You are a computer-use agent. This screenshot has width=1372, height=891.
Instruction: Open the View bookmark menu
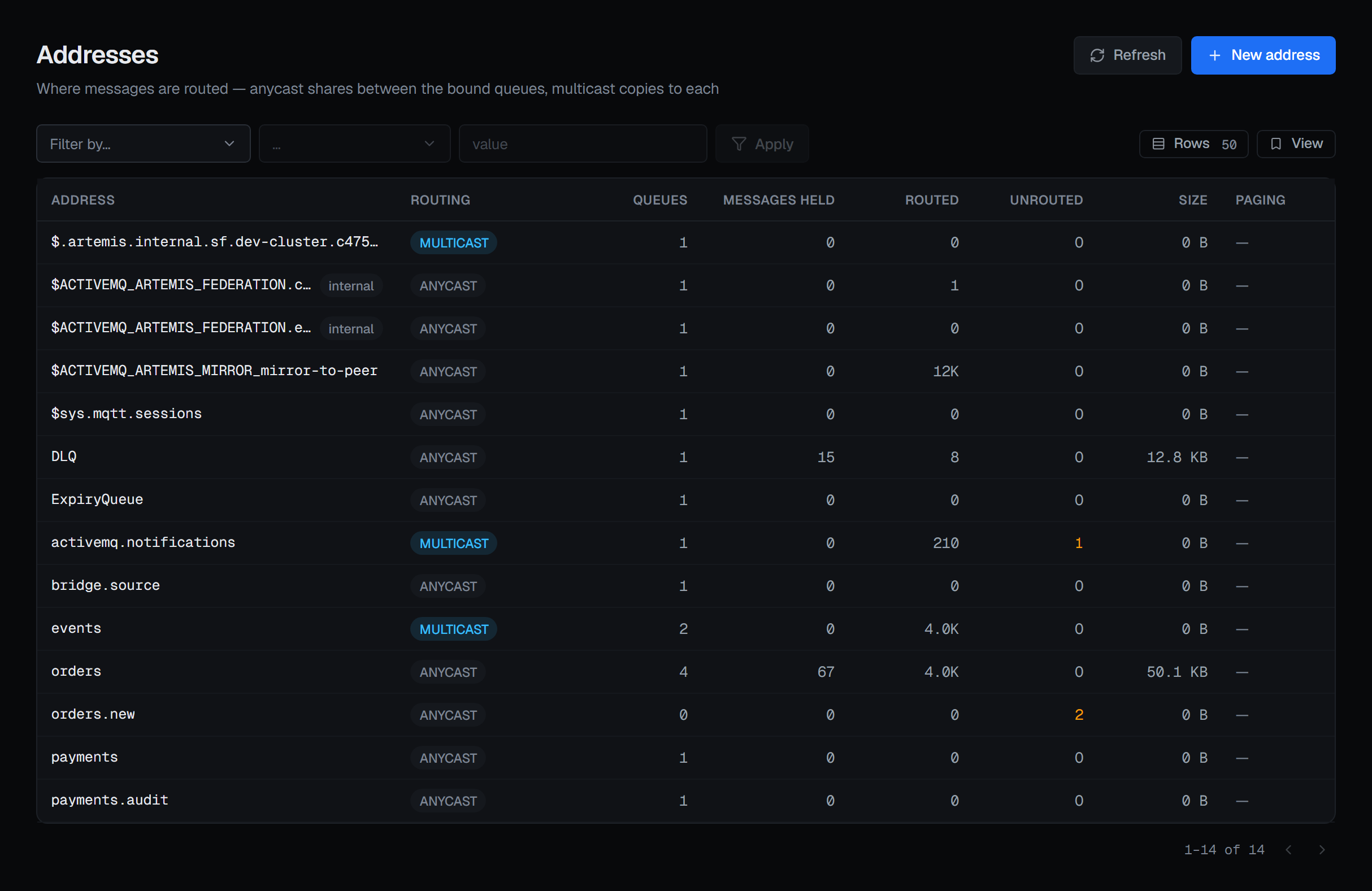[1295, 144]
